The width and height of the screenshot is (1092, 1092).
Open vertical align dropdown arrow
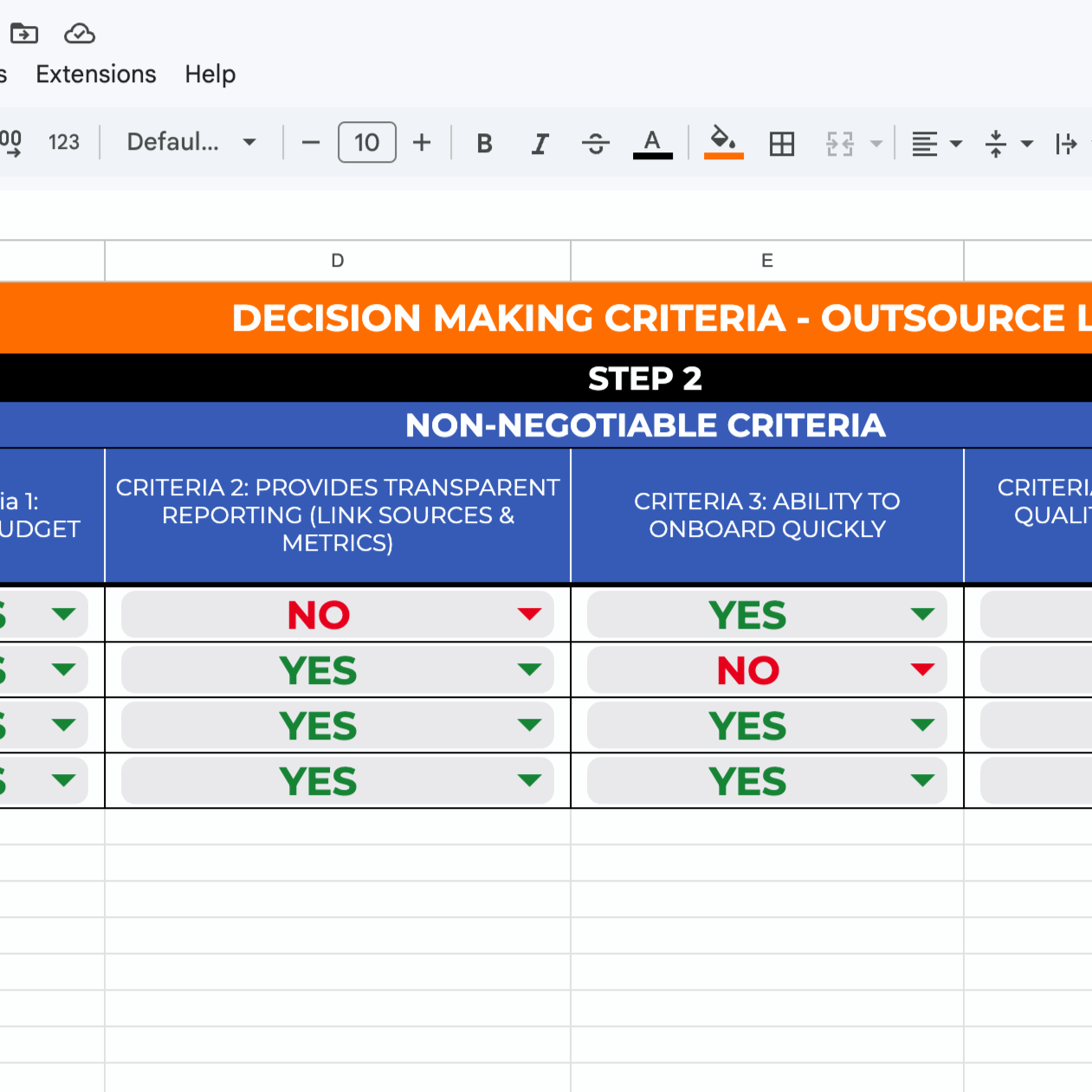(x=1027, y=144)
